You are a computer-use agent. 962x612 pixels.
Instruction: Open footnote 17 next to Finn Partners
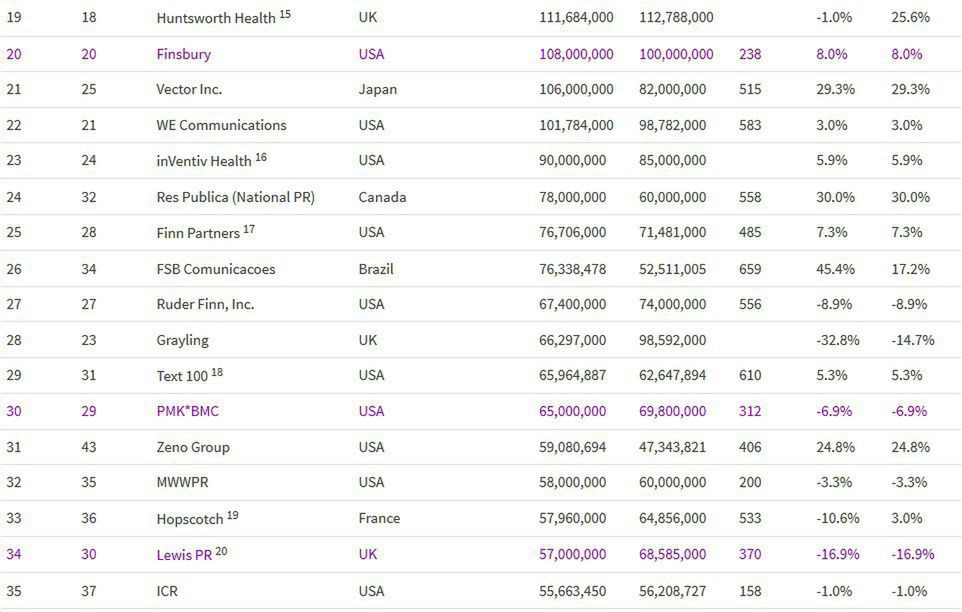tap(249, 229)
